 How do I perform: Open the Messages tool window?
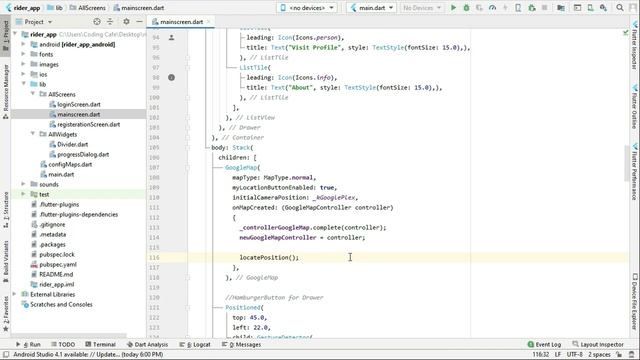(242, 344)
